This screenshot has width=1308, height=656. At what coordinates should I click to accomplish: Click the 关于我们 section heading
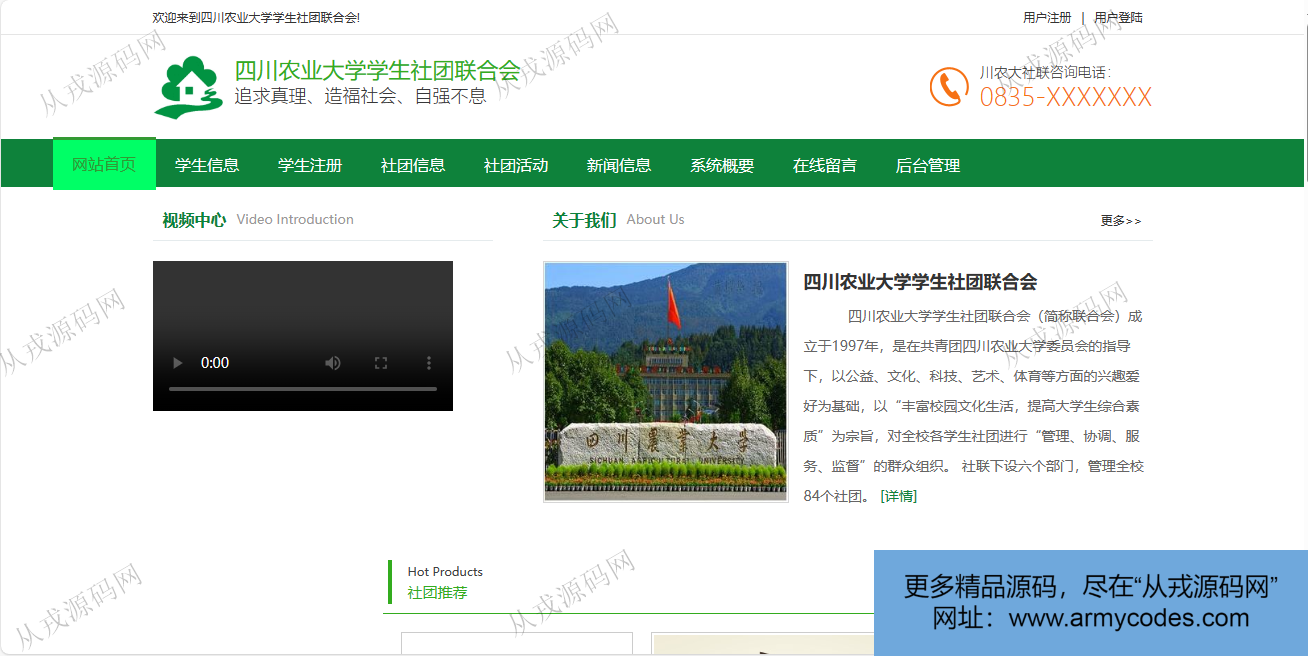584,220
